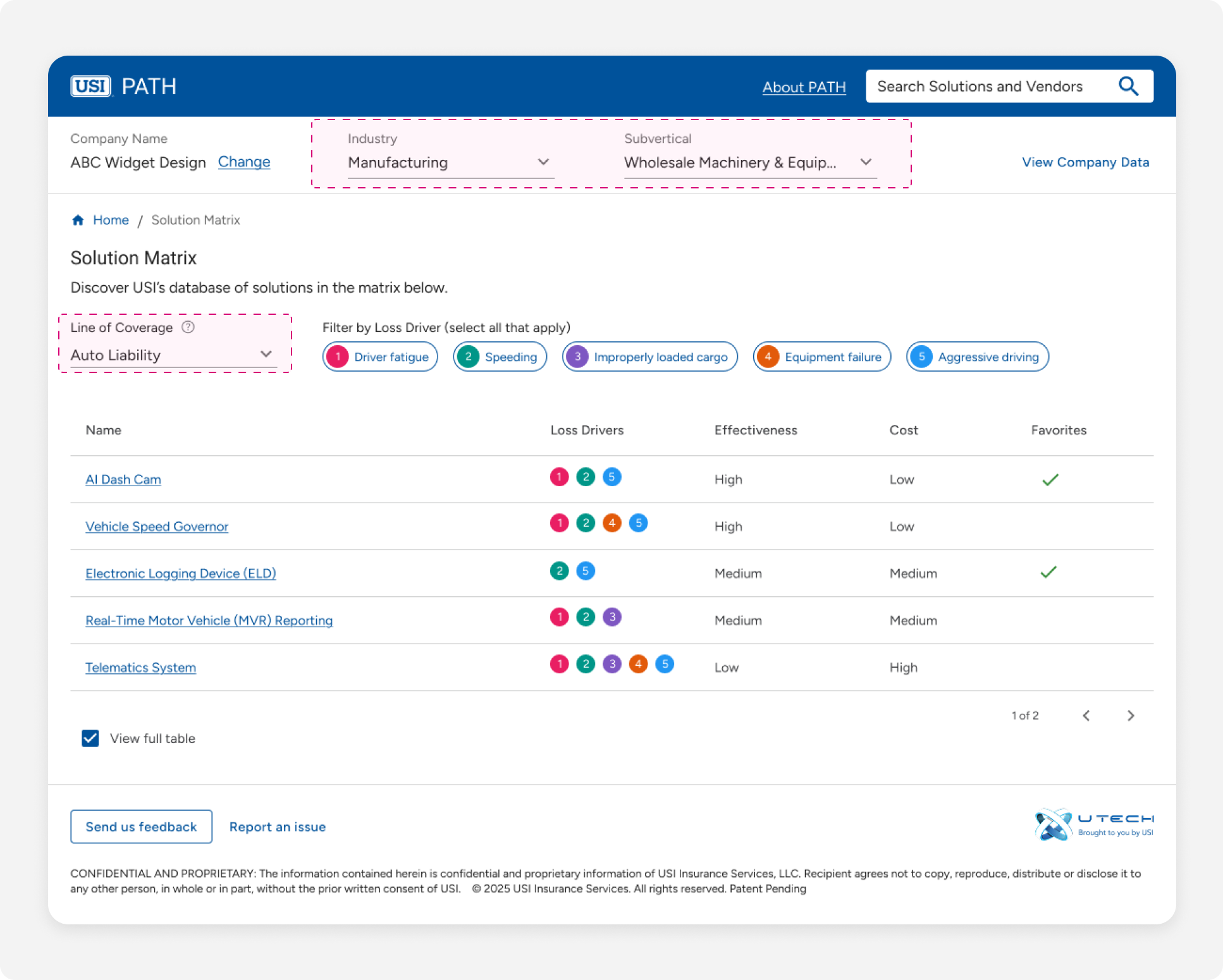
Task: Click Send us feedback button
Action: 141,826
